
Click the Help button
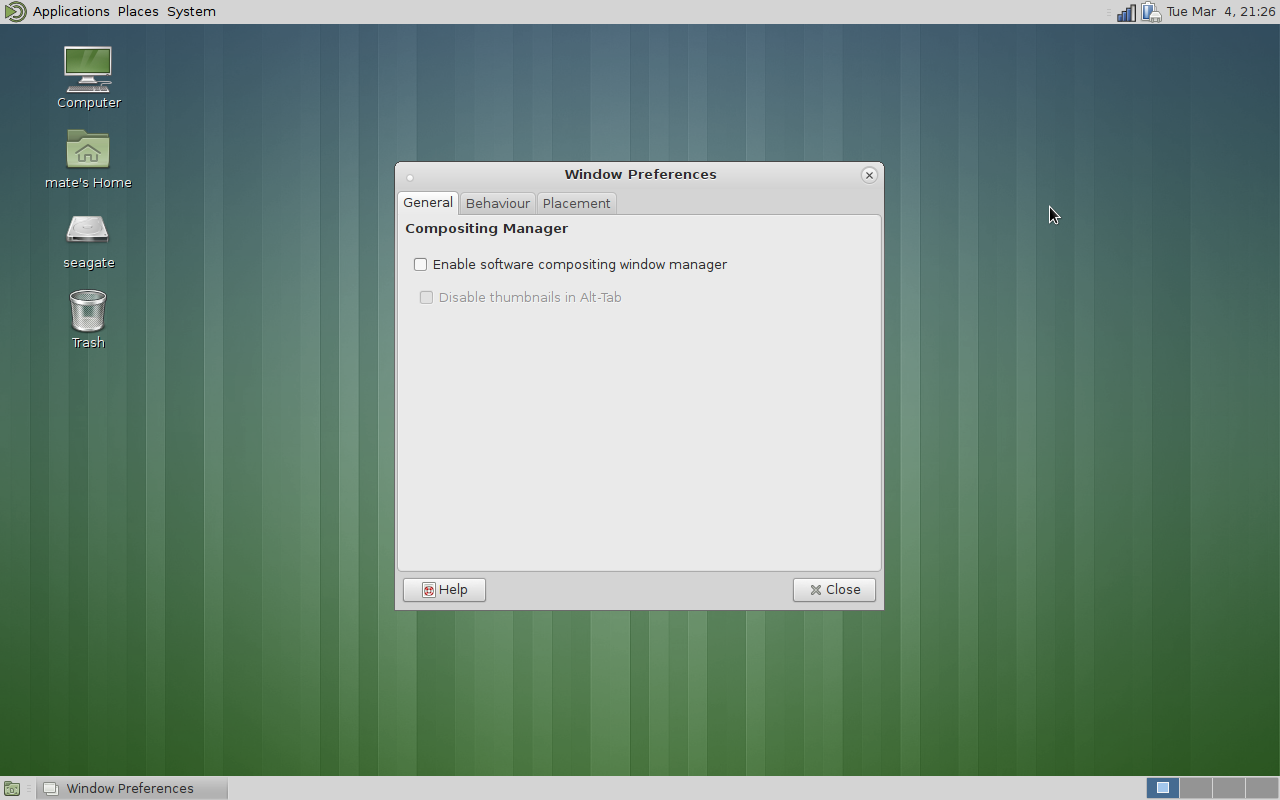(444, 590)
